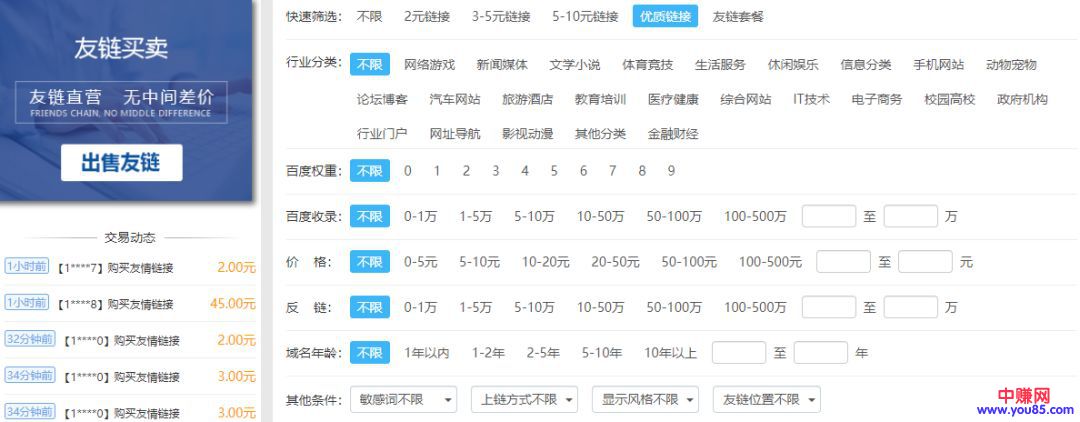Select 网络游戏 industry category
The image size is (1080, 422).
pos(429,65)
